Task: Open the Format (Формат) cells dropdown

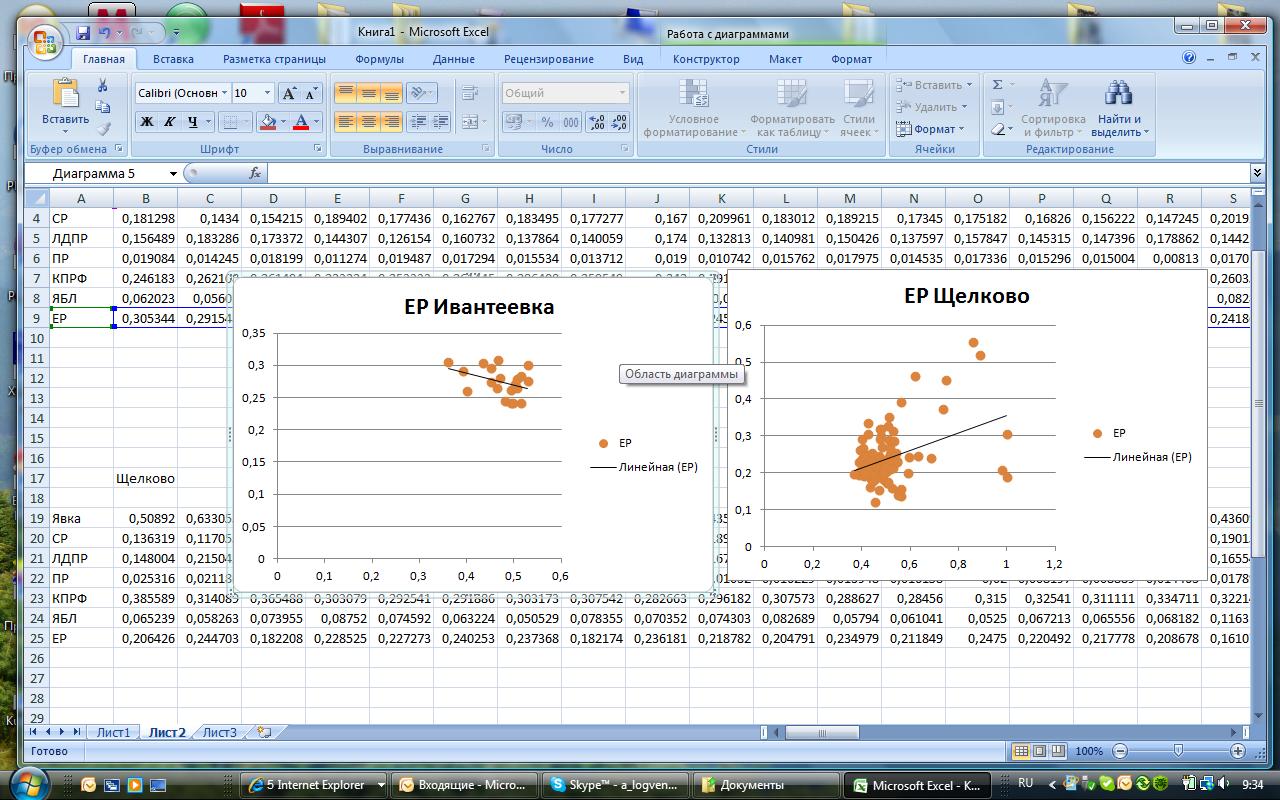Action: point(930,129)
